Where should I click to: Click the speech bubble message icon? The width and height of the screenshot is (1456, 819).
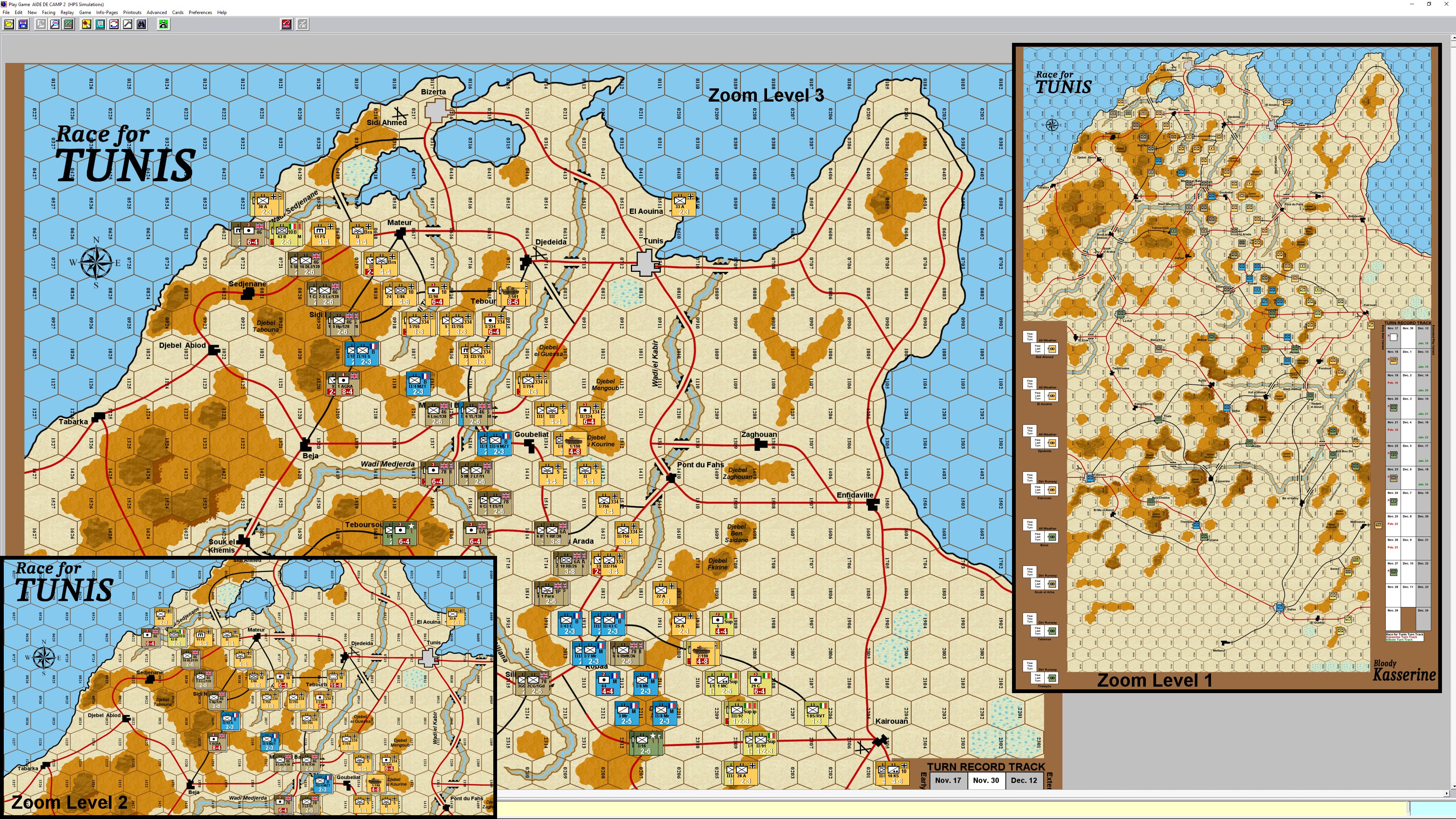(100, 24)
